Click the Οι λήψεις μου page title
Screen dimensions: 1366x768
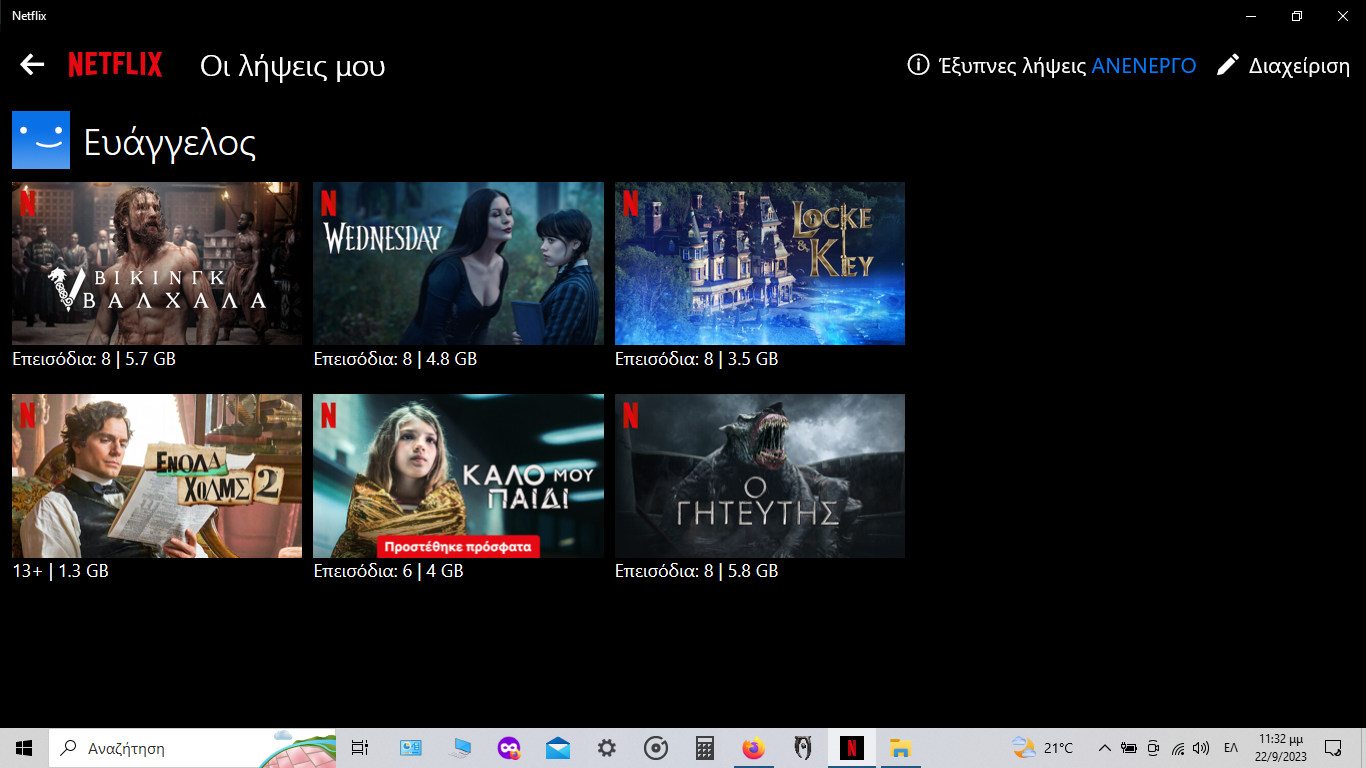(292, 67)
